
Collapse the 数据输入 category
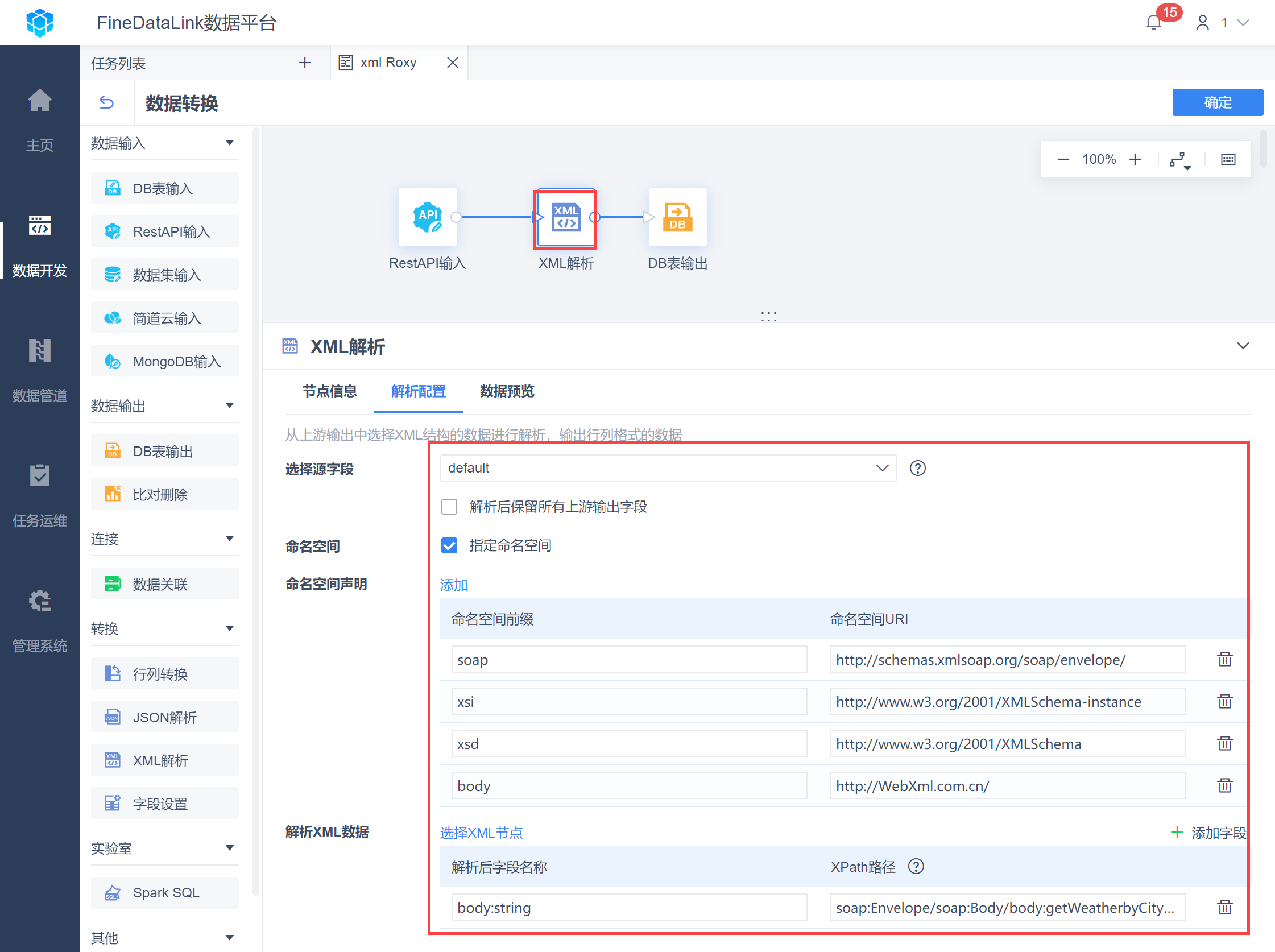click(x=229, y=142)
